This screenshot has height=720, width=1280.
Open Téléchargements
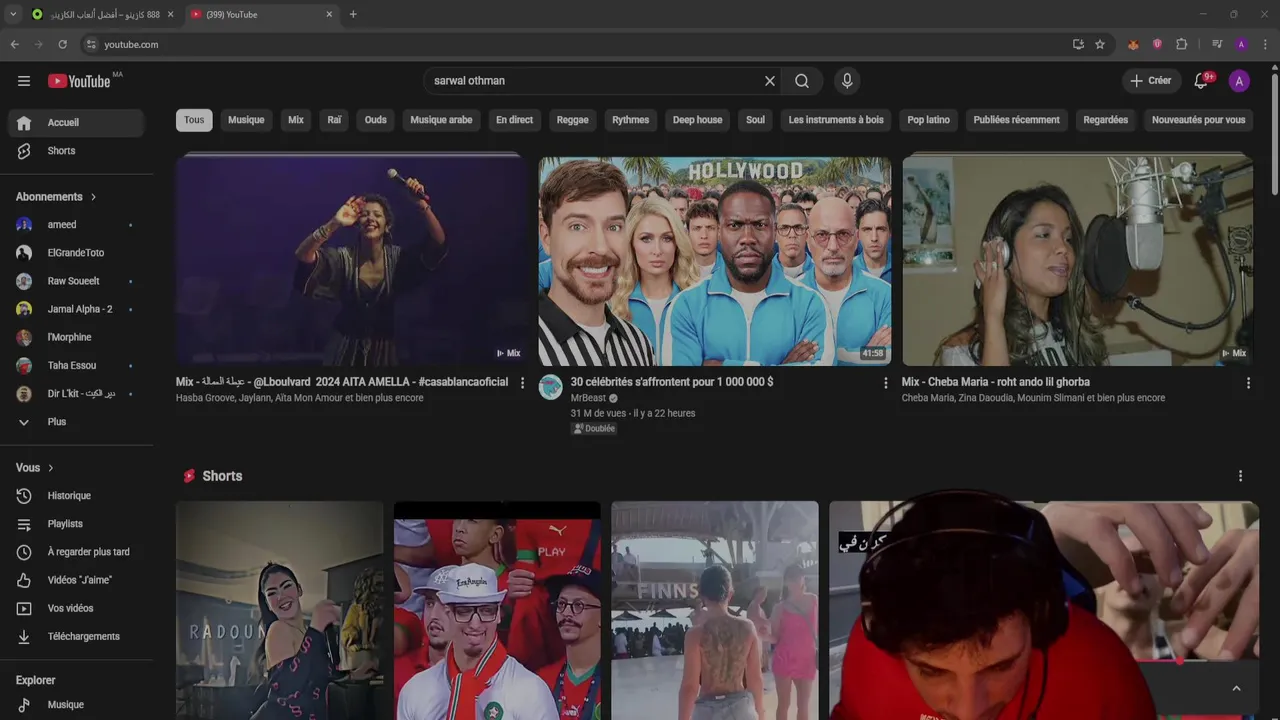[x=77, y=636]
